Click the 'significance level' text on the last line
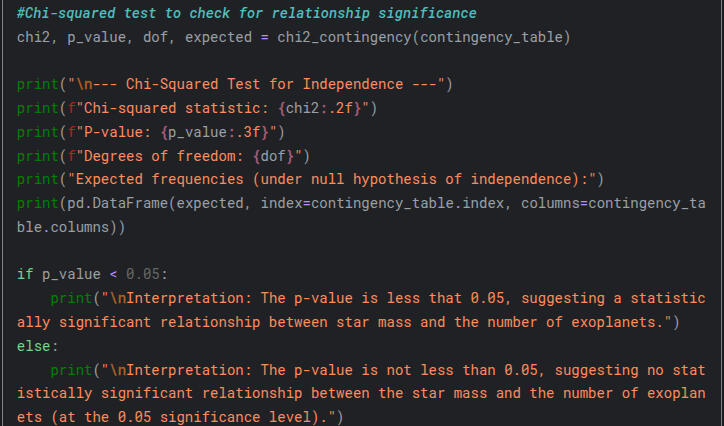724x426 pixels. [254, 417]
